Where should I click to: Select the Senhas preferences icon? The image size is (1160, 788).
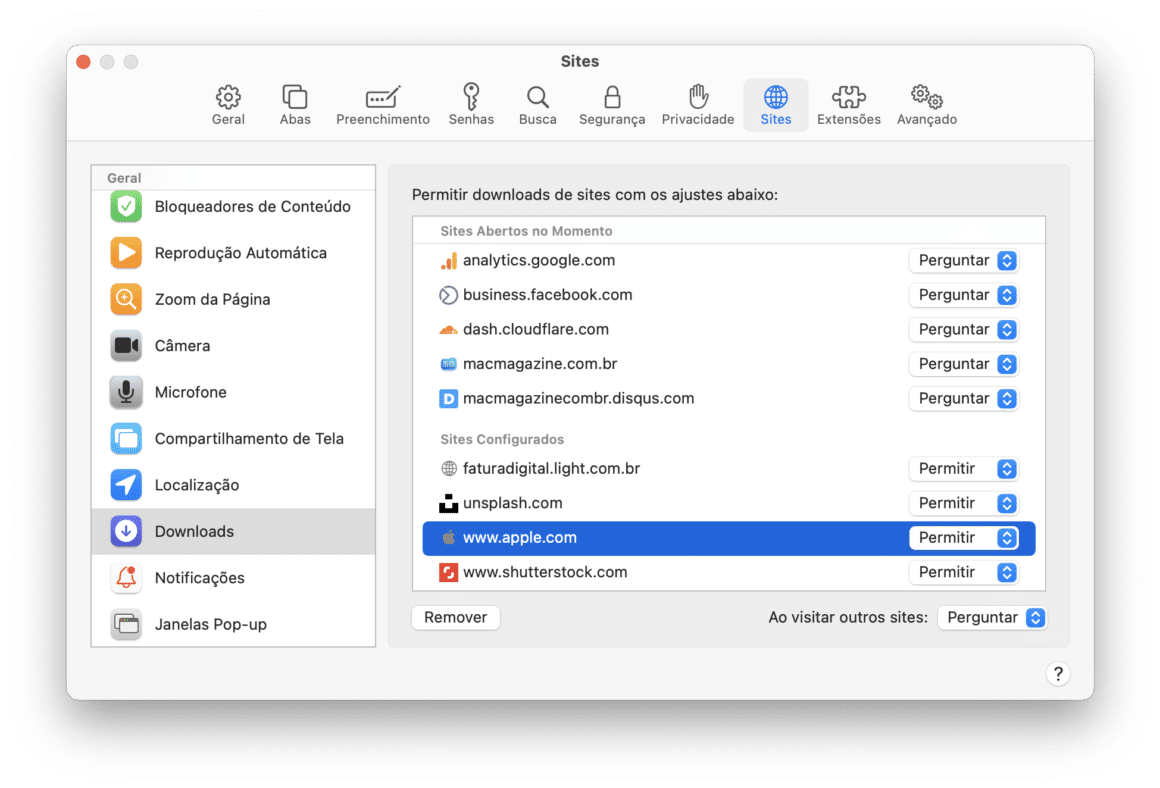coord(471,104)
